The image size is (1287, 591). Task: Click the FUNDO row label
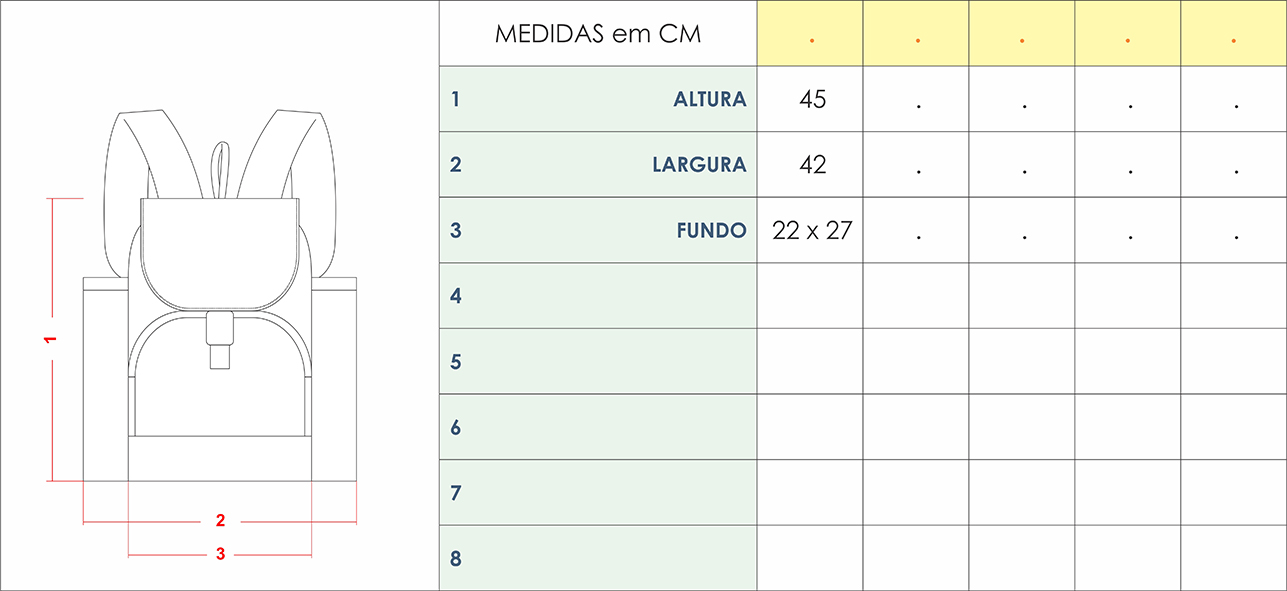[x=711, y=230]
